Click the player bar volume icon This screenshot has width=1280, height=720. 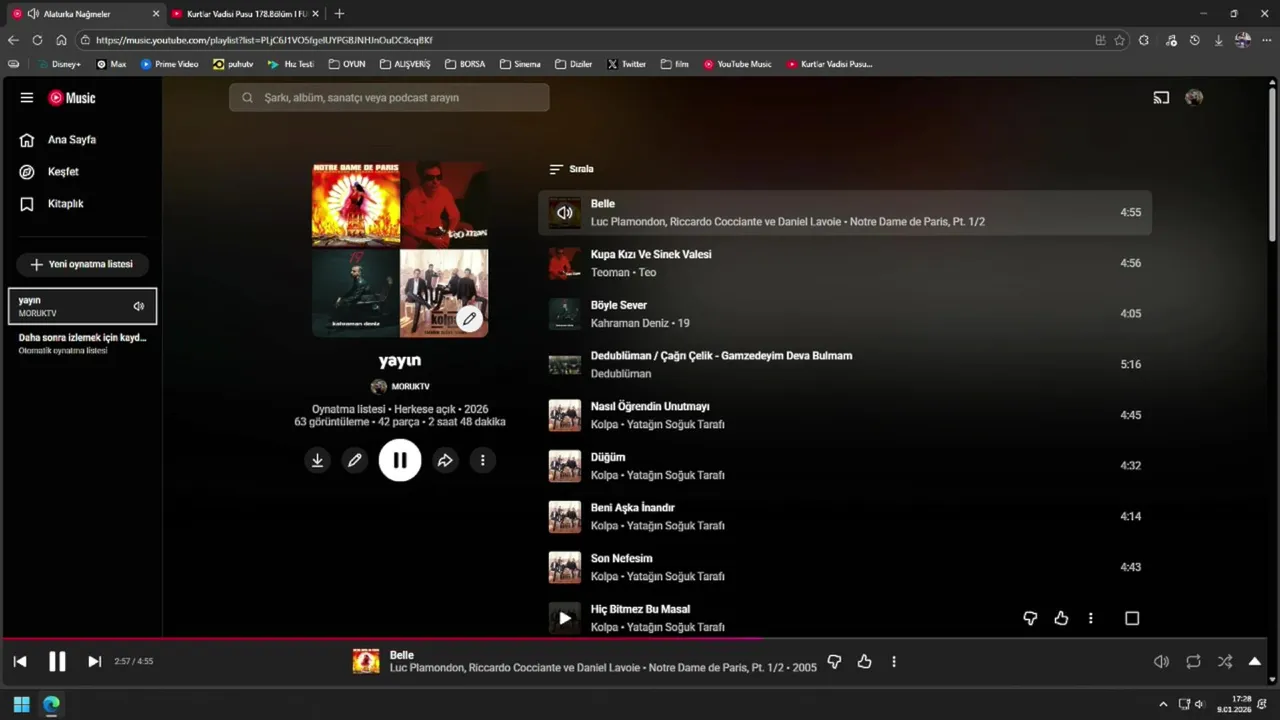tap(1161, 661)
